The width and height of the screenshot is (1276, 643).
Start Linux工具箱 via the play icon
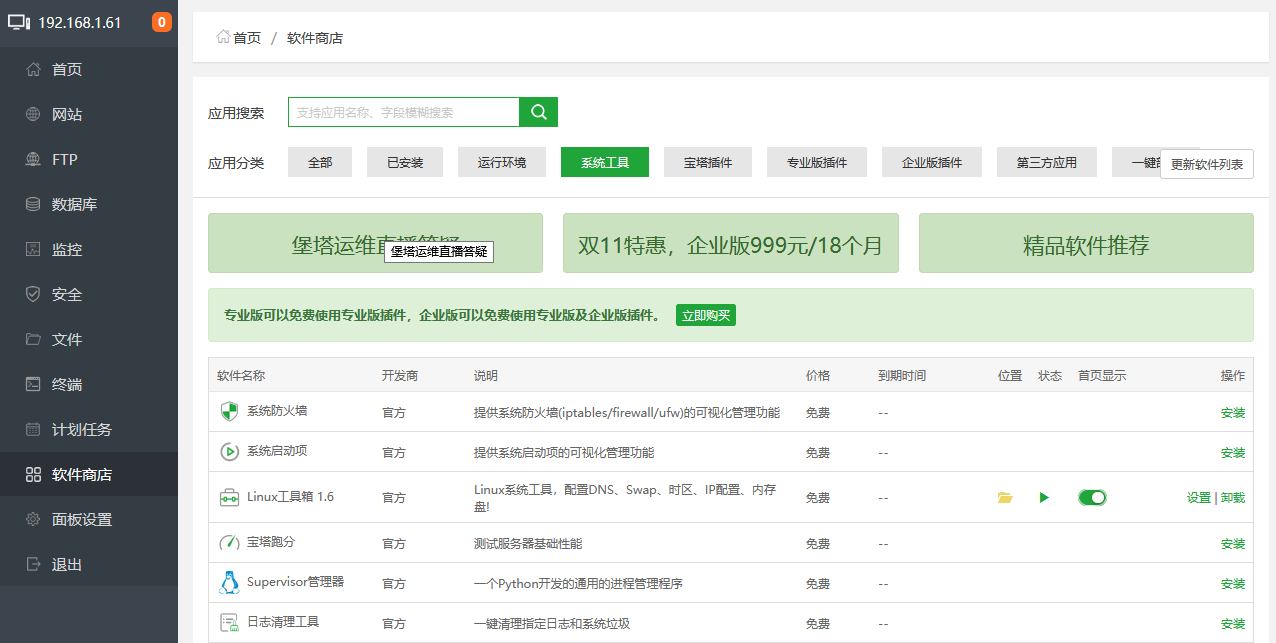coord(1044,497)
